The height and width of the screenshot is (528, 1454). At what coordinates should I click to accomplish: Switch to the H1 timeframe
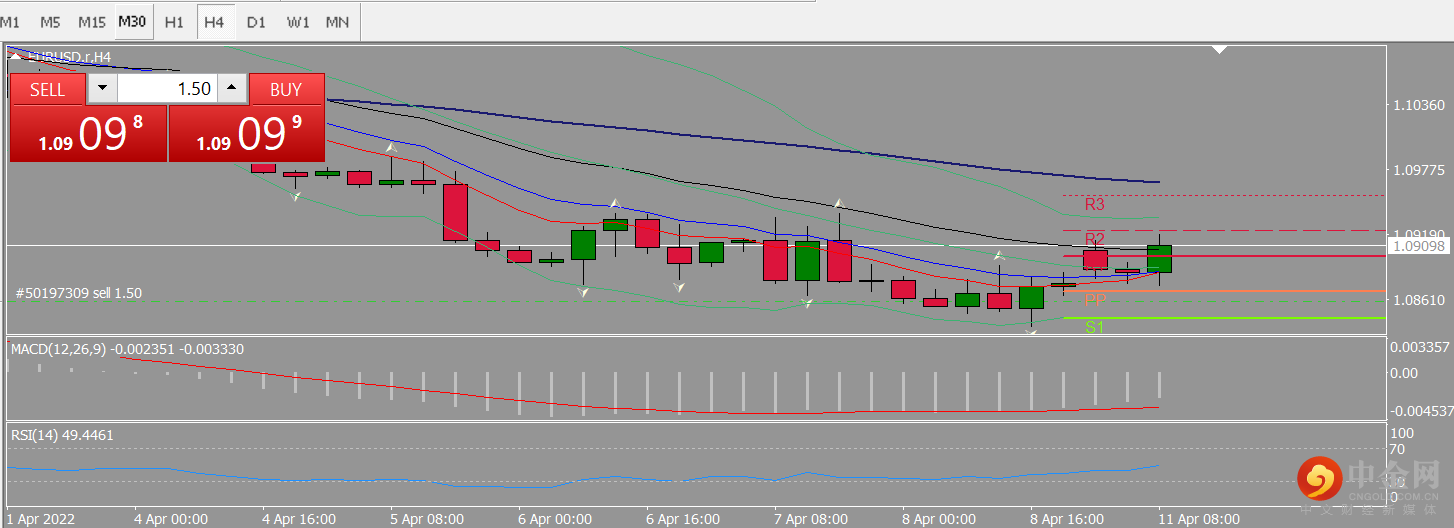[174, 21]
